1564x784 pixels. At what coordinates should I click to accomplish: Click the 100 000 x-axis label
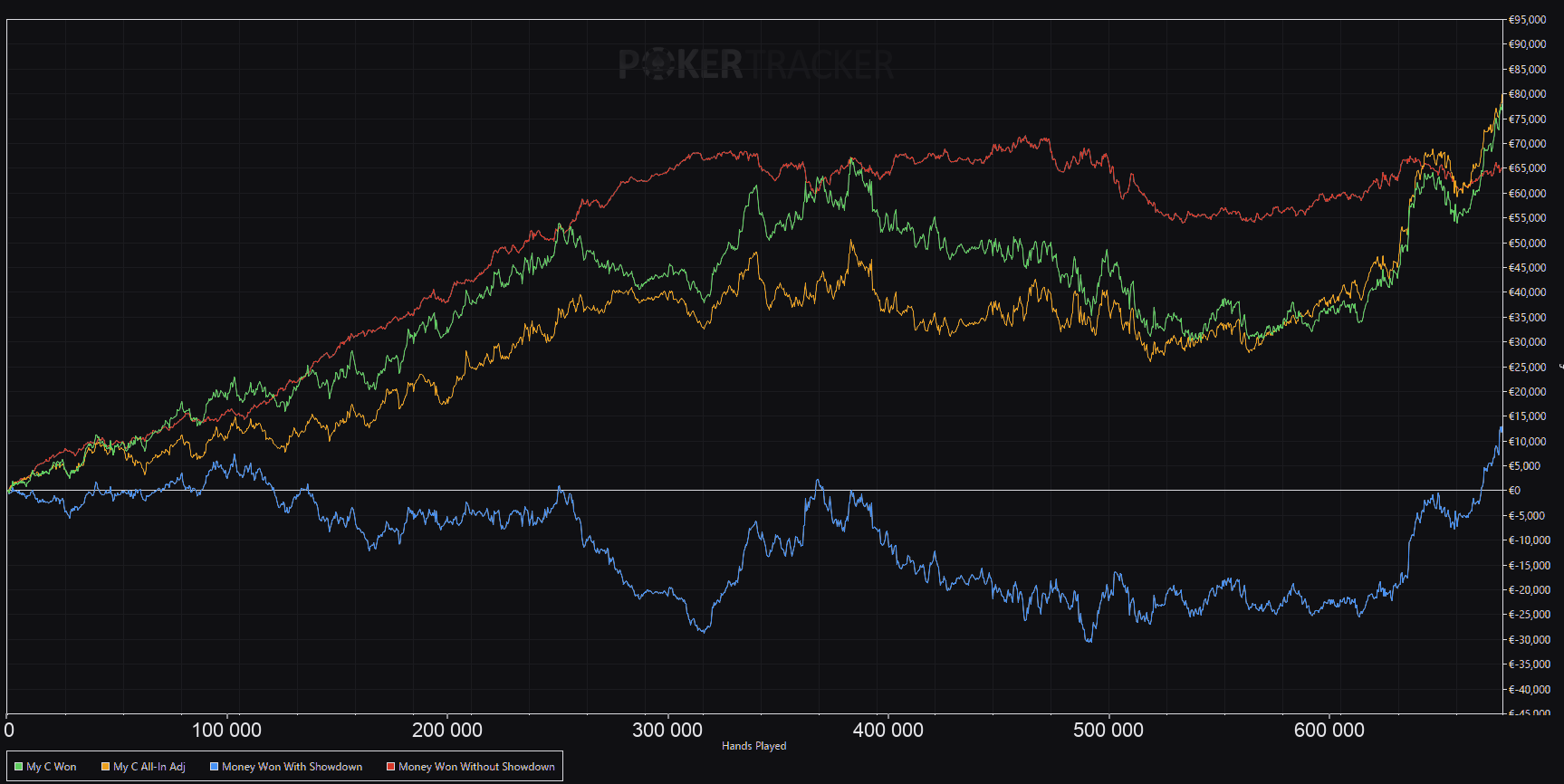[x=226, y=730]
